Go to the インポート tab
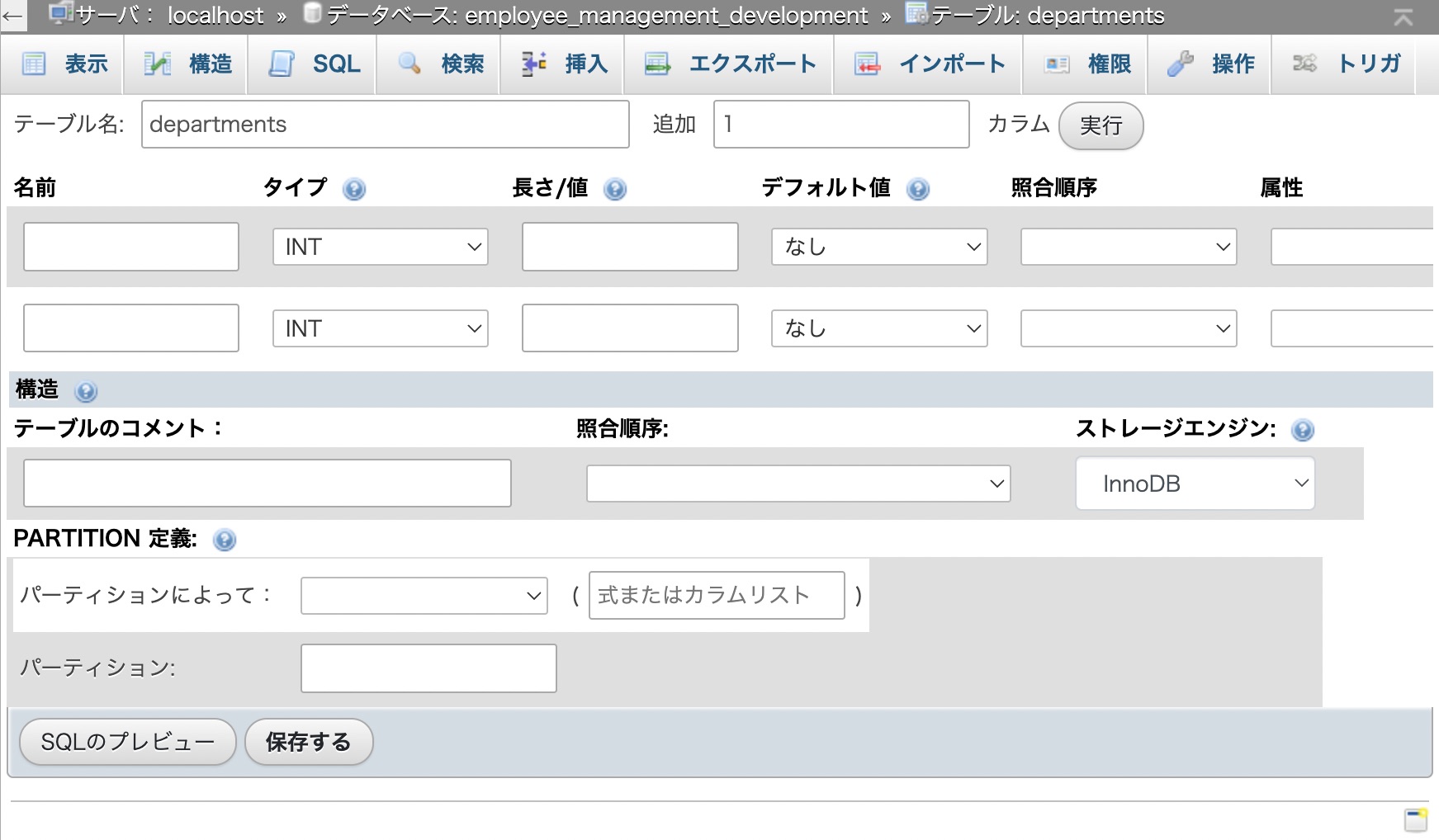The width and height of the screenshot is (1439, 840). click(930, 64)
